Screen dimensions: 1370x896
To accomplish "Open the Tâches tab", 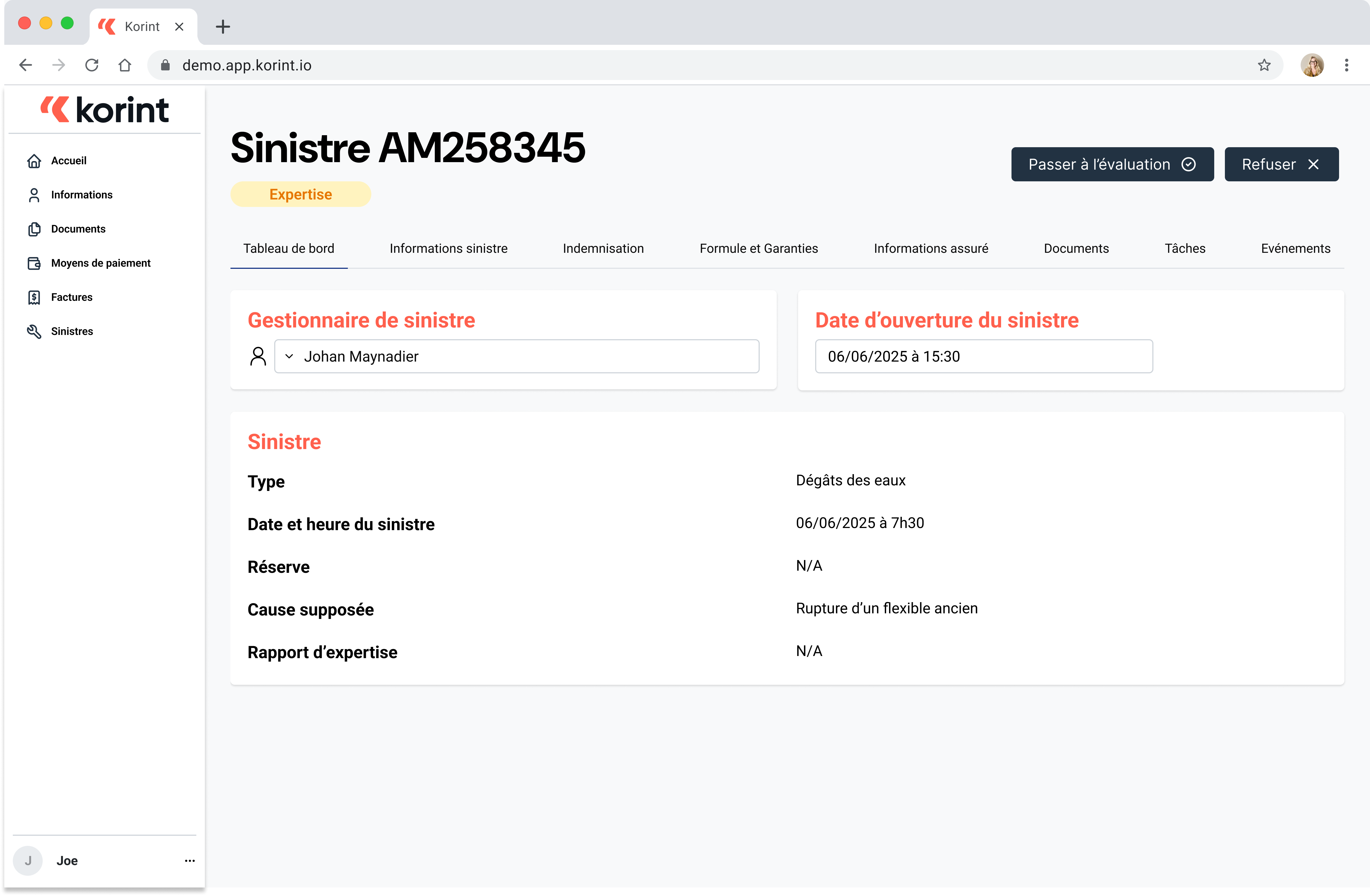I will coord(1185,249).
